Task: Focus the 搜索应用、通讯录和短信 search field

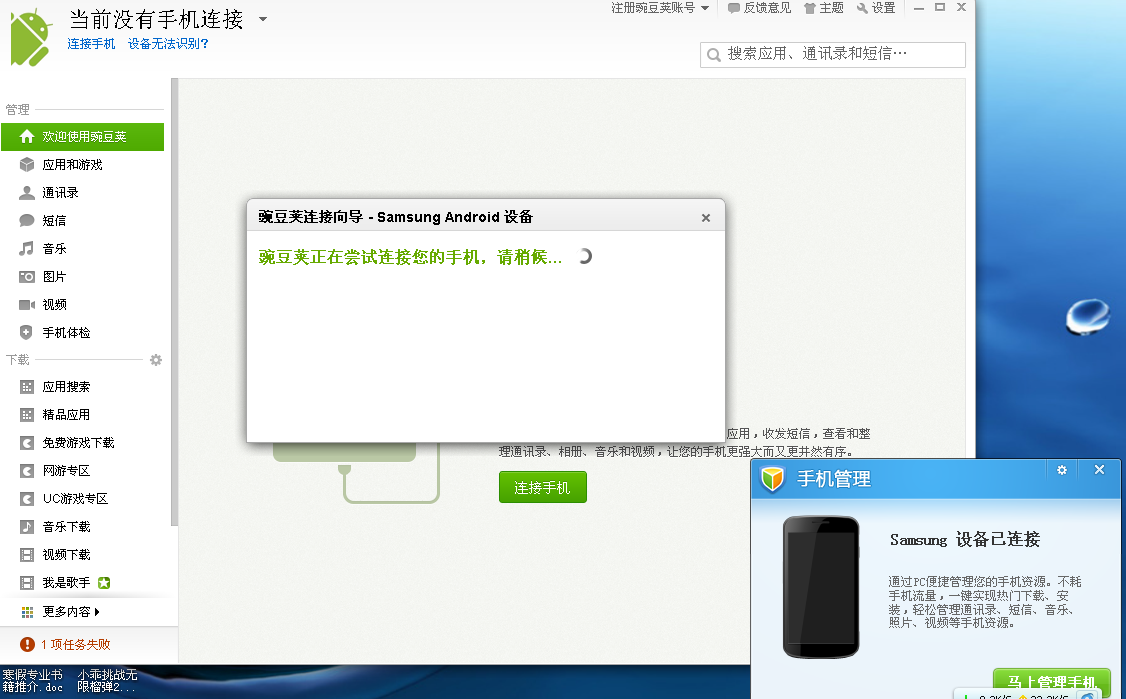Action: 832,55
